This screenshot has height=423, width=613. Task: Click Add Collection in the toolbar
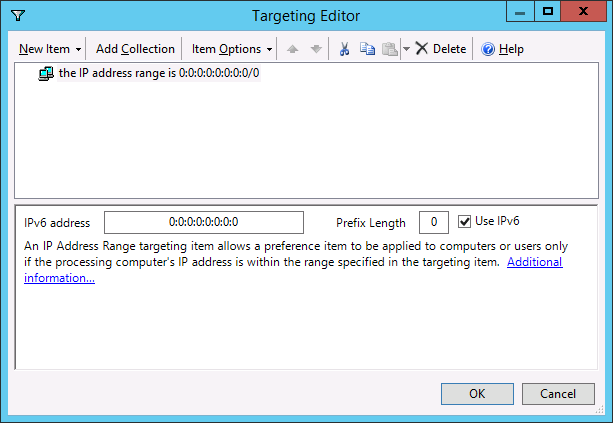click(135, 49)
